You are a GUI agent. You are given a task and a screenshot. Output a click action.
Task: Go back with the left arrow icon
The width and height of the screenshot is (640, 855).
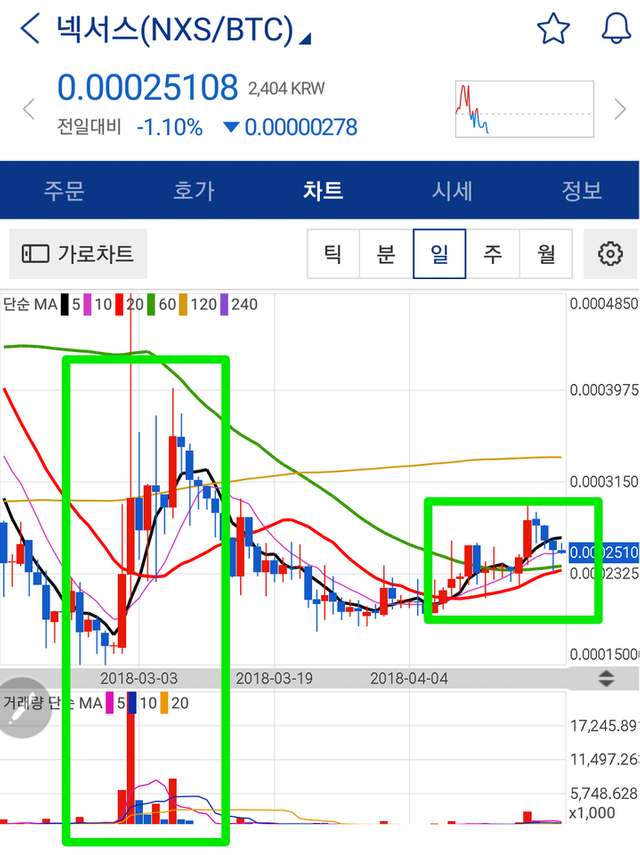[x=29, y=28]
